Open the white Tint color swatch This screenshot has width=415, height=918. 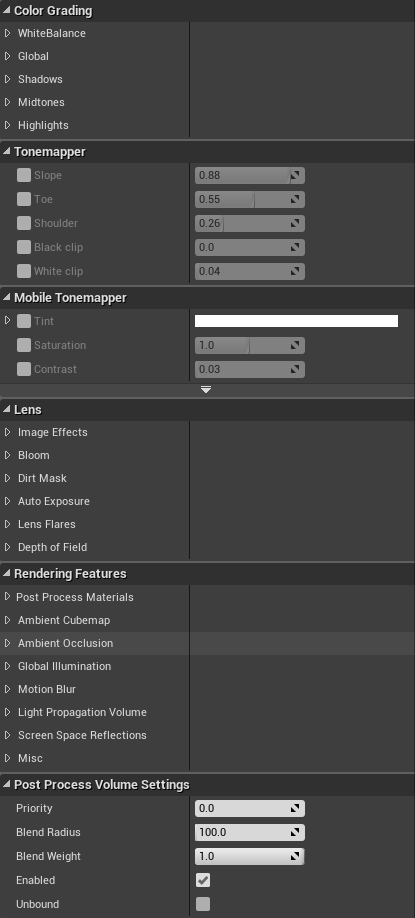pos(296,321)
